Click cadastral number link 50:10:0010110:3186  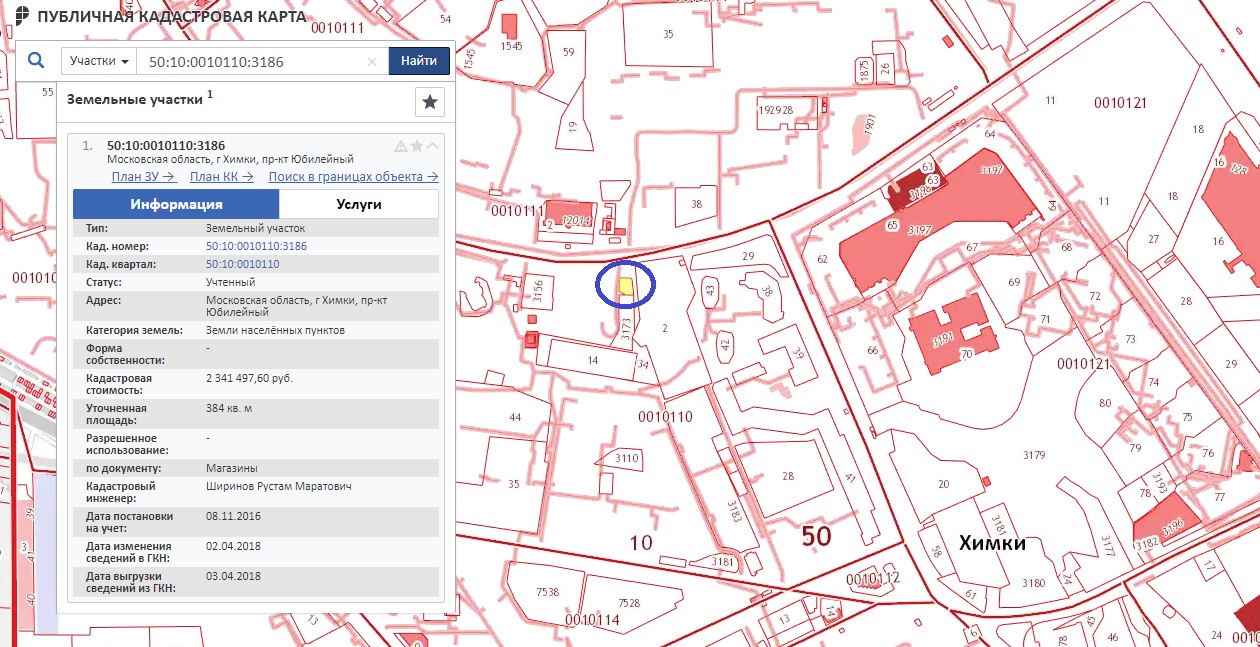pos(256,246)
